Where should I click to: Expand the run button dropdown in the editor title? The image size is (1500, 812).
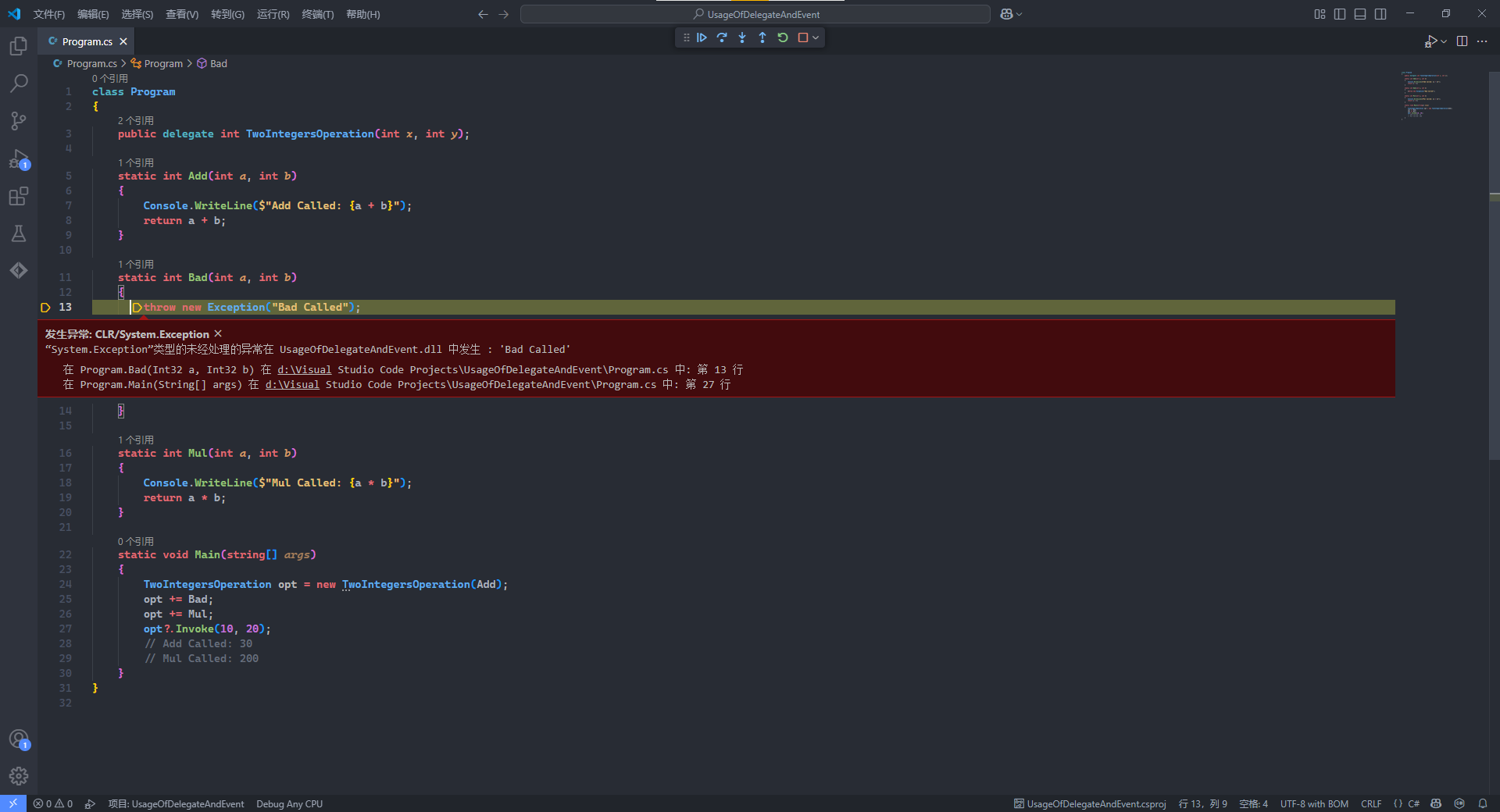[x=1444, y=41]
